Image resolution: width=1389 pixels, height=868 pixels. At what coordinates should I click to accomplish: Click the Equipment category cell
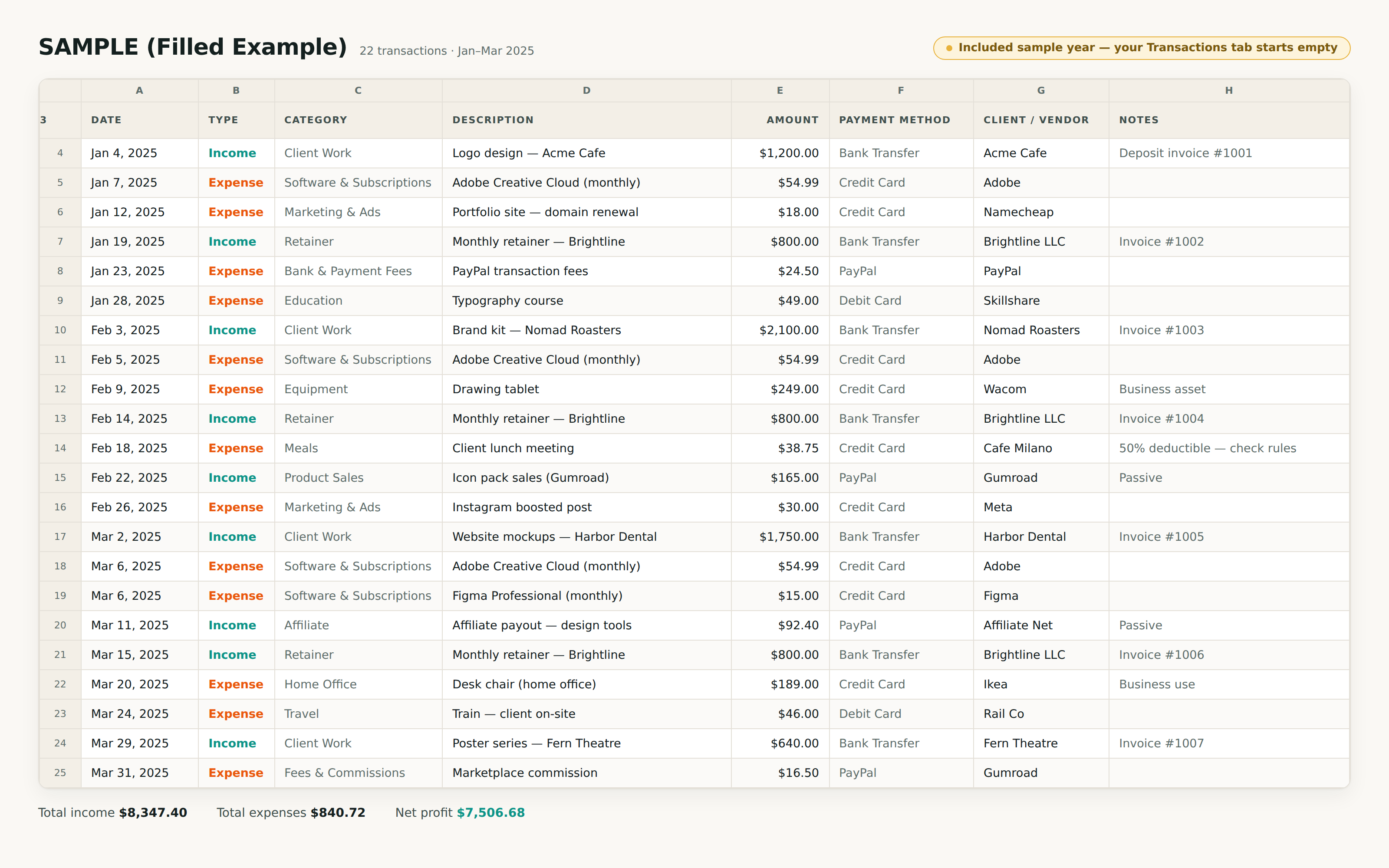point(358,389)
